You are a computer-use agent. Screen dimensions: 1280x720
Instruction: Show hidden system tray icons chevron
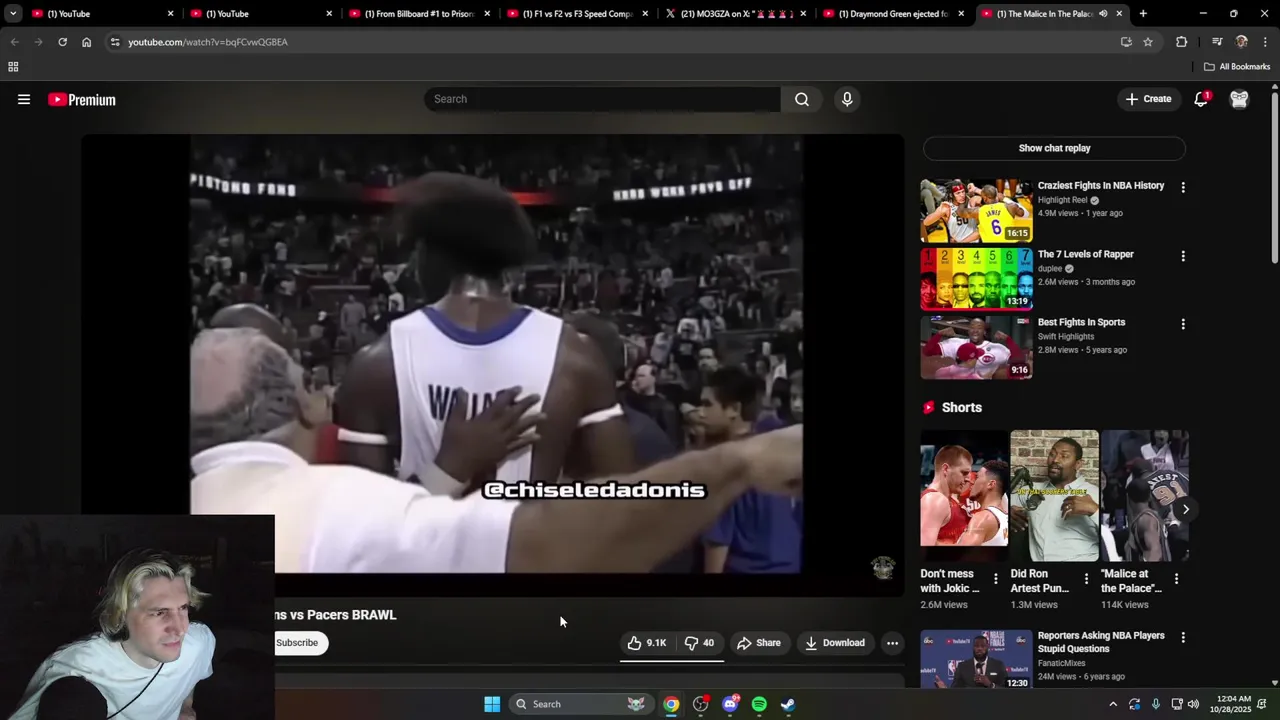click(1115, 704)
